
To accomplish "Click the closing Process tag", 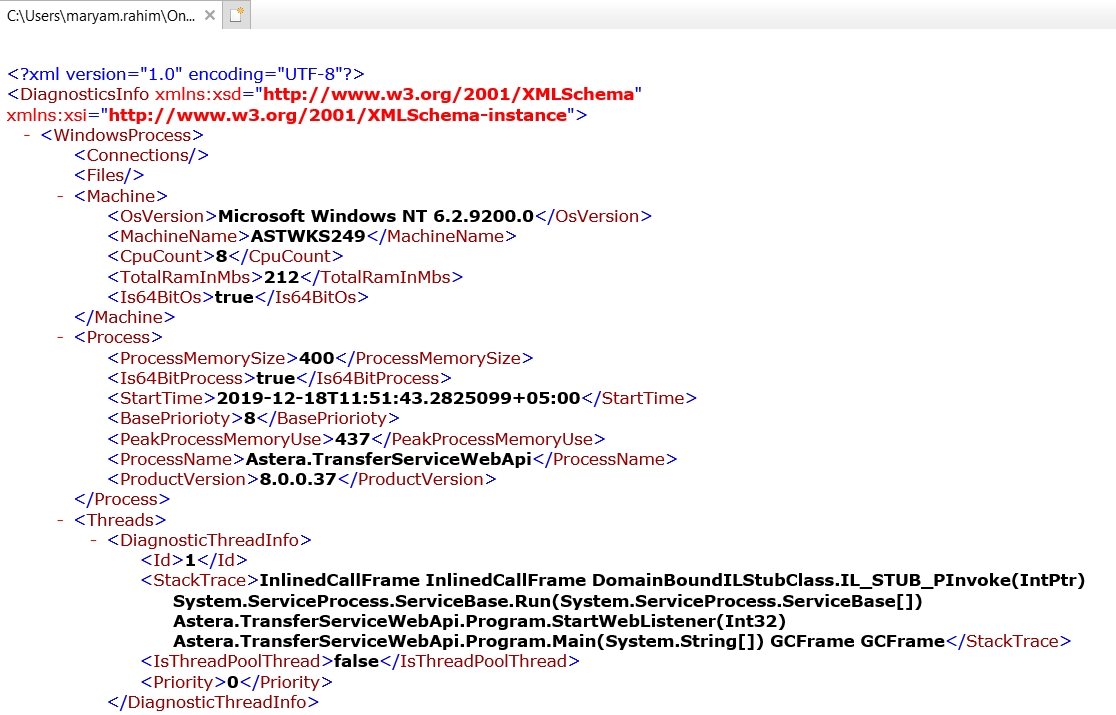I will [x=122, y=499].
